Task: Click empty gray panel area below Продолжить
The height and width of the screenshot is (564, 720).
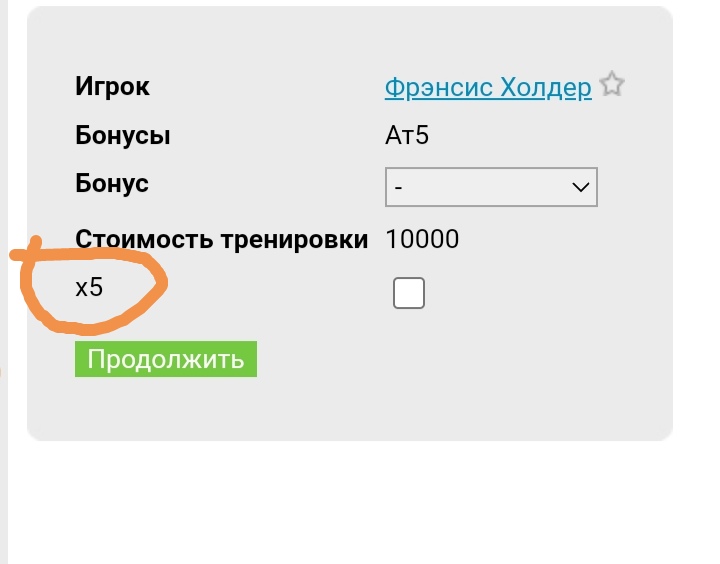Action: pos(350,405)
